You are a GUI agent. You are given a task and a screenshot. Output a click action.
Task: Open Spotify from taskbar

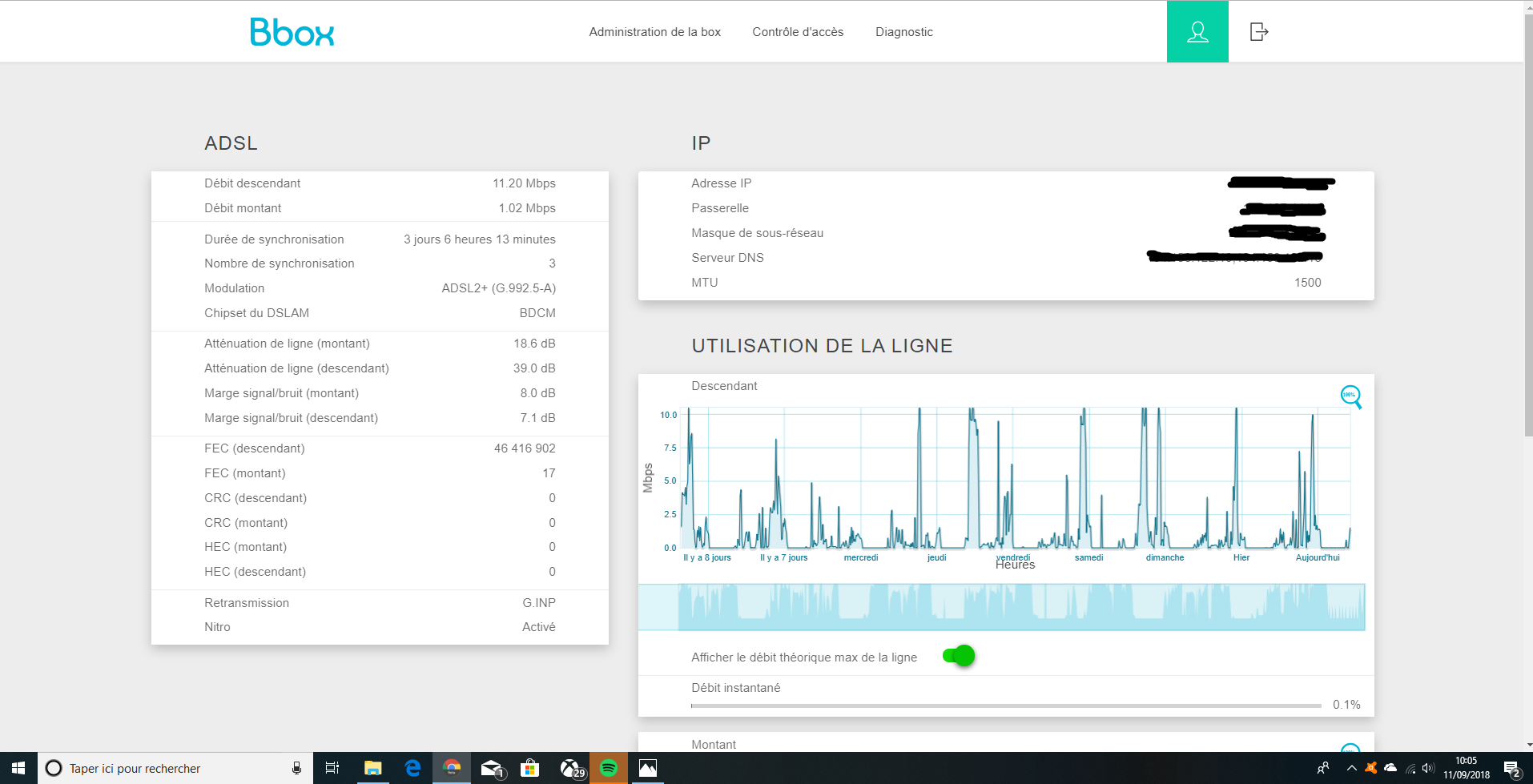pyautogui.click(x=609, y=768)
